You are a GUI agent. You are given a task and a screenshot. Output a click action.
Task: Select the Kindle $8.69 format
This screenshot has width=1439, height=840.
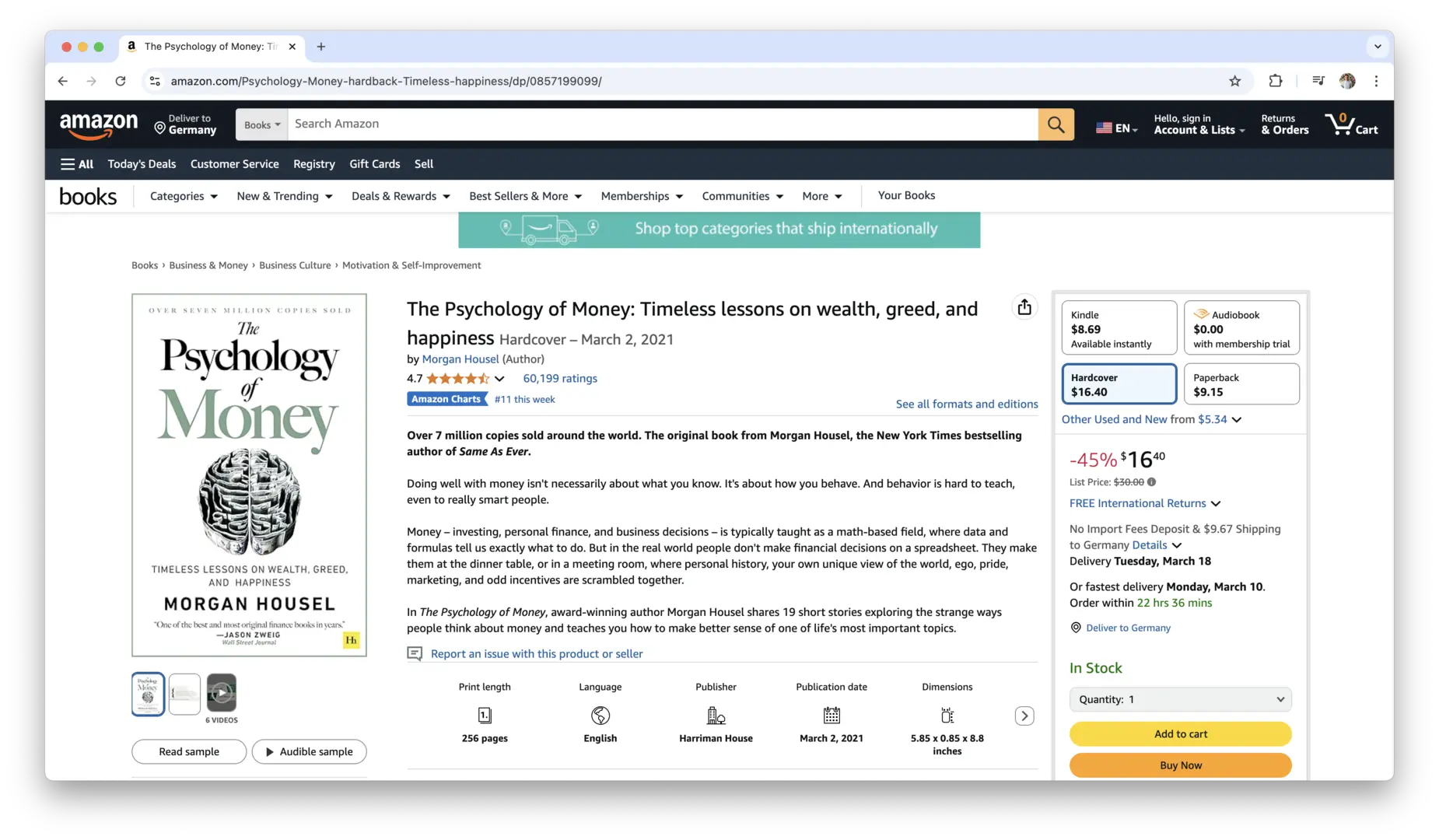[x=1119, y=328]
